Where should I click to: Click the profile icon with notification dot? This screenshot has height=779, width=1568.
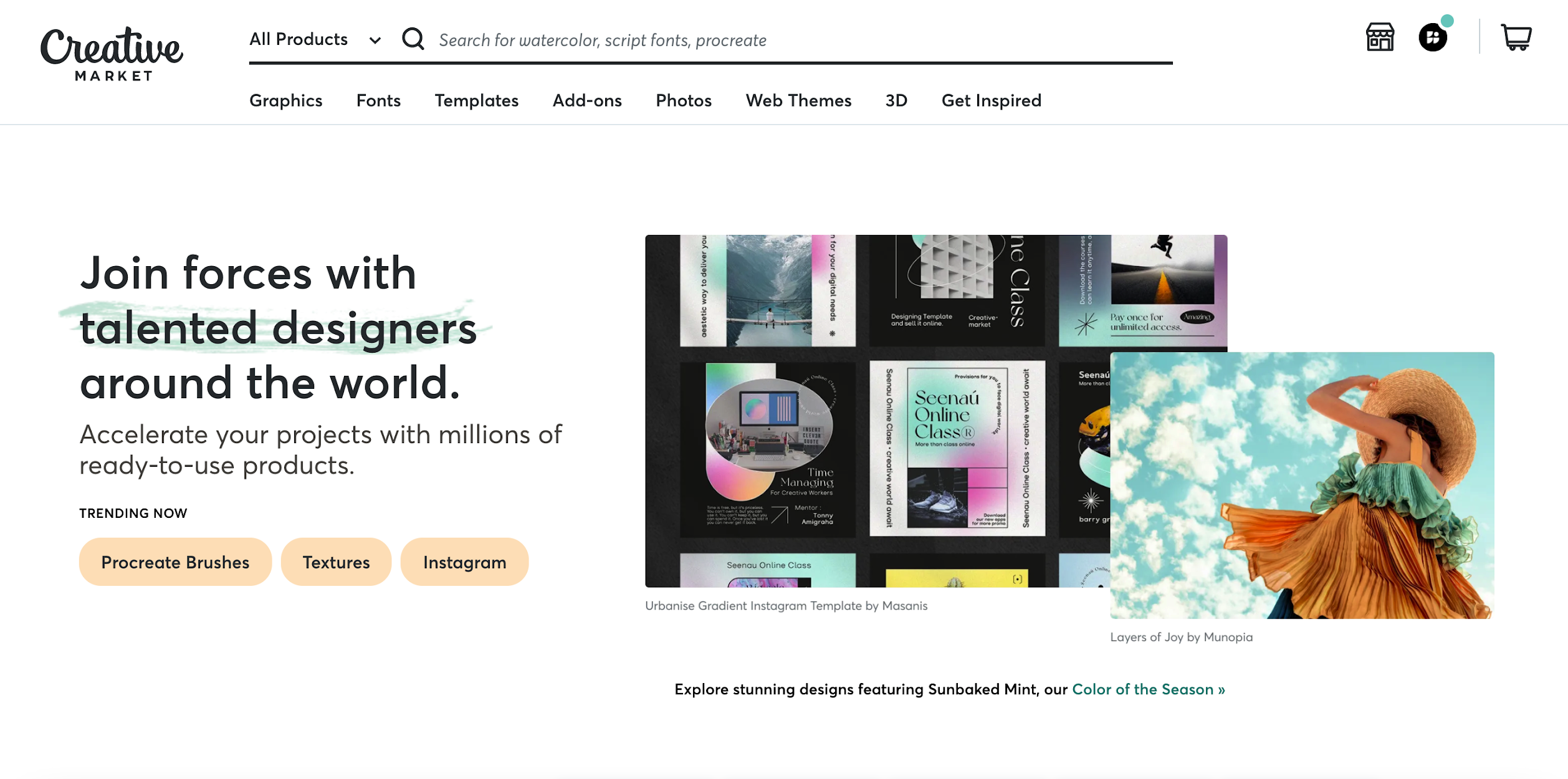coord(1433,37)
